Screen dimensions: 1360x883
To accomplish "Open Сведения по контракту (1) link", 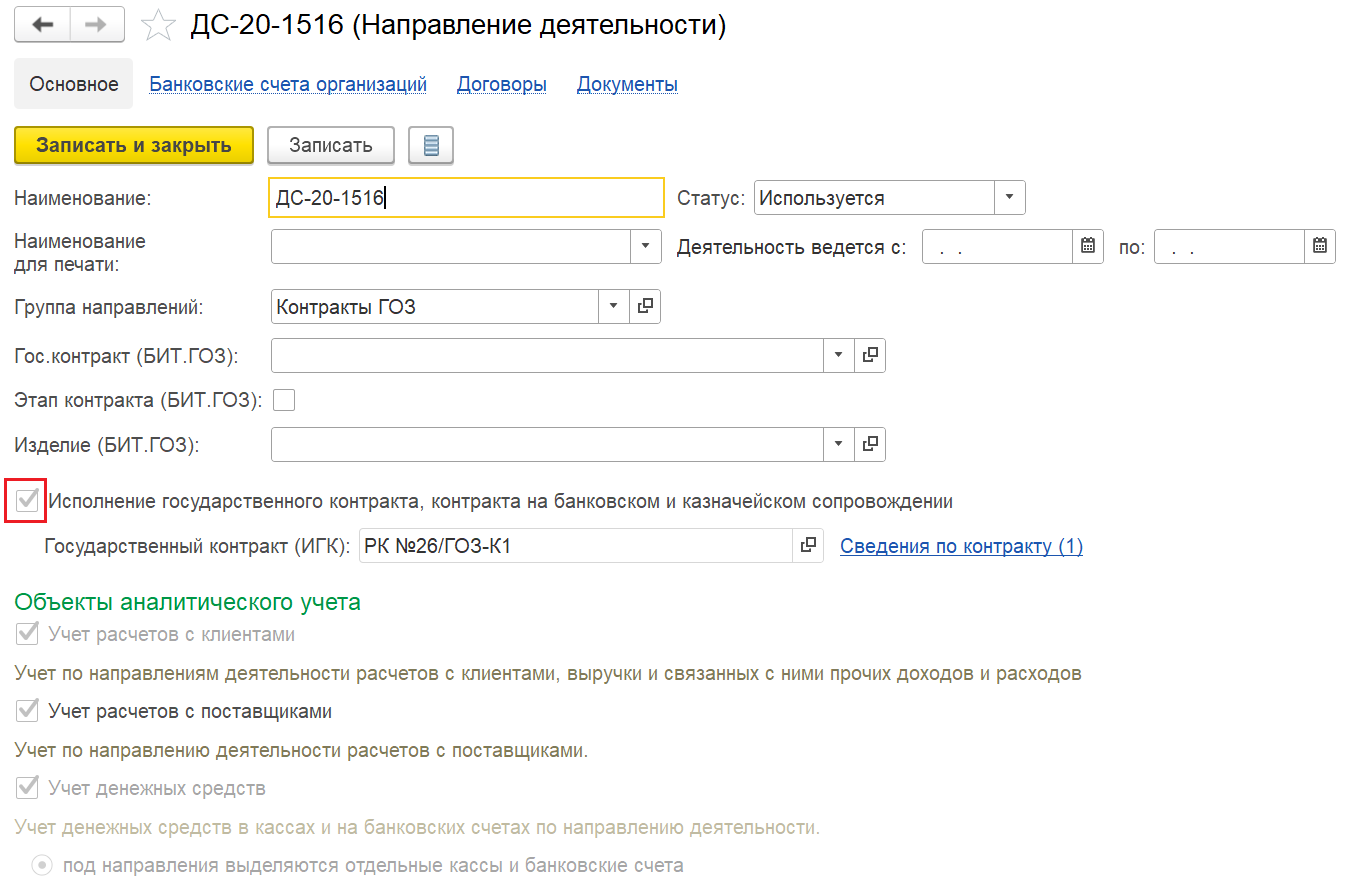I will [x=961, y=546].
